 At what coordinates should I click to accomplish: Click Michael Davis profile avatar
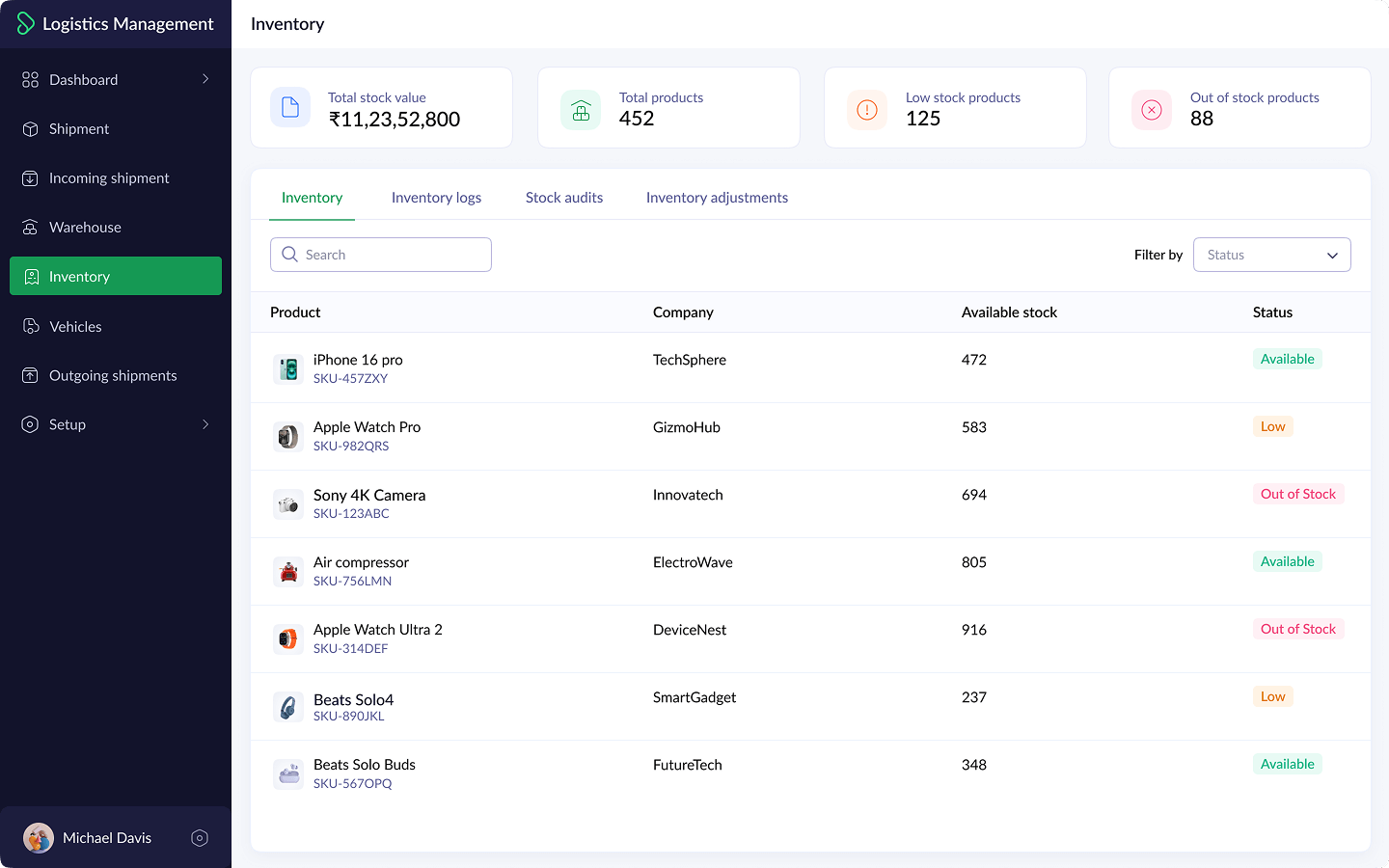point(39,837)
